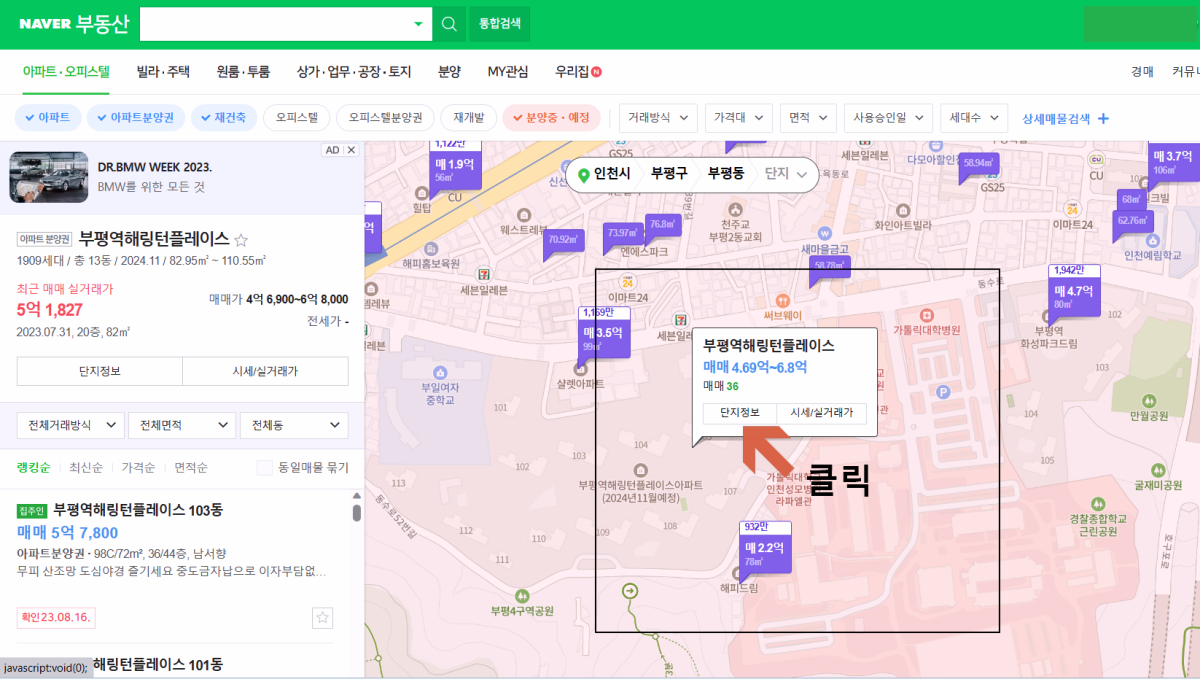This screenshot has height=679, width=1200.
Task: Expand the 전체면적 dropdown
Action: (182, 425)
